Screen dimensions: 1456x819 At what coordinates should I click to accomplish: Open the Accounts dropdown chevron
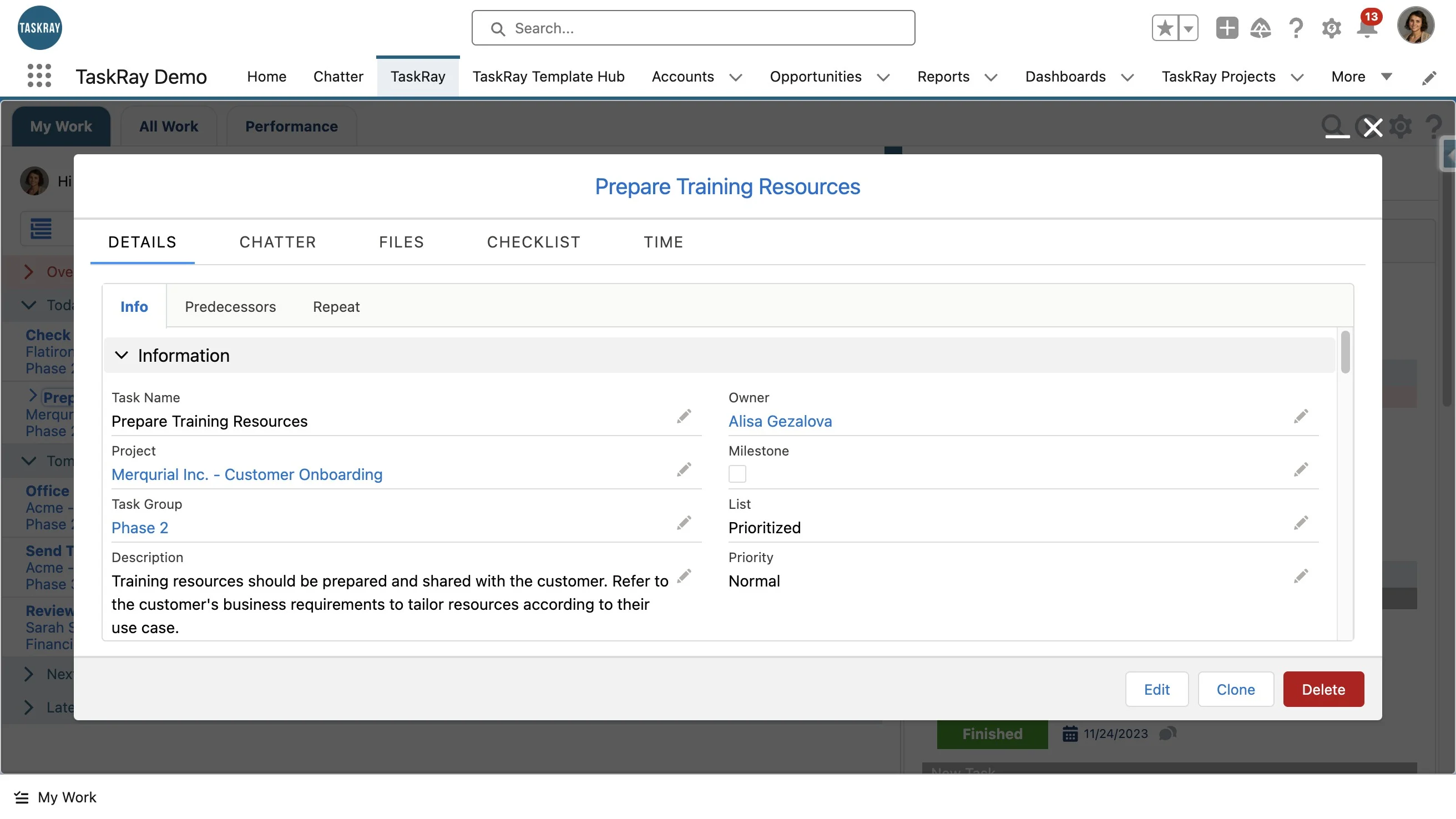tap(735, 78)
